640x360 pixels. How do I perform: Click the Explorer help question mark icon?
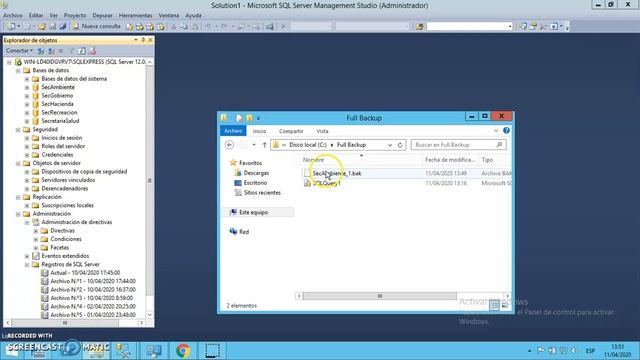506,131
